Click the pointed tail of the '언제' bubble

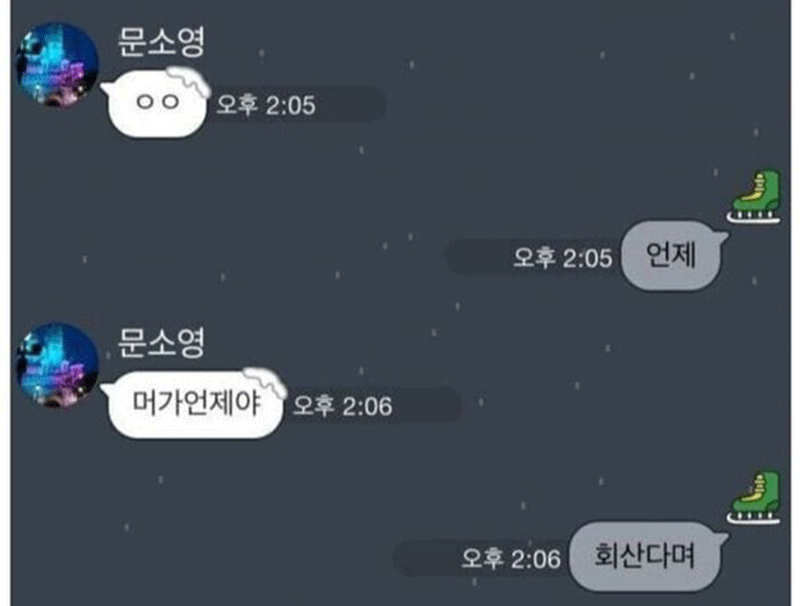pos(722,236)
